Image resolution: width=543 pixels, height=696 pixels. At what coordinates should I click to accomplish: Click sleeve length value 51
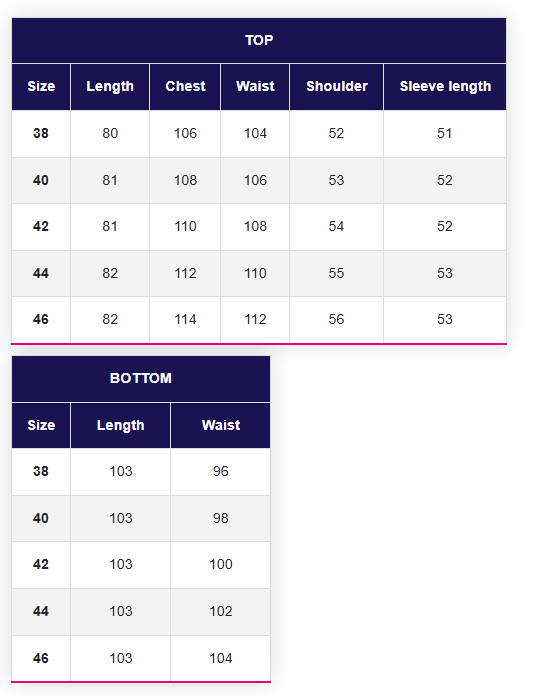445,134
